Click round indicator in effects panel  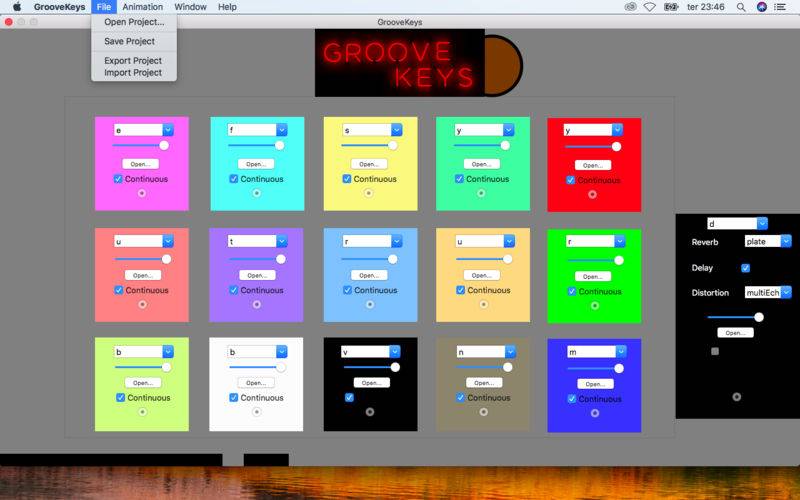tap(737, 397)
